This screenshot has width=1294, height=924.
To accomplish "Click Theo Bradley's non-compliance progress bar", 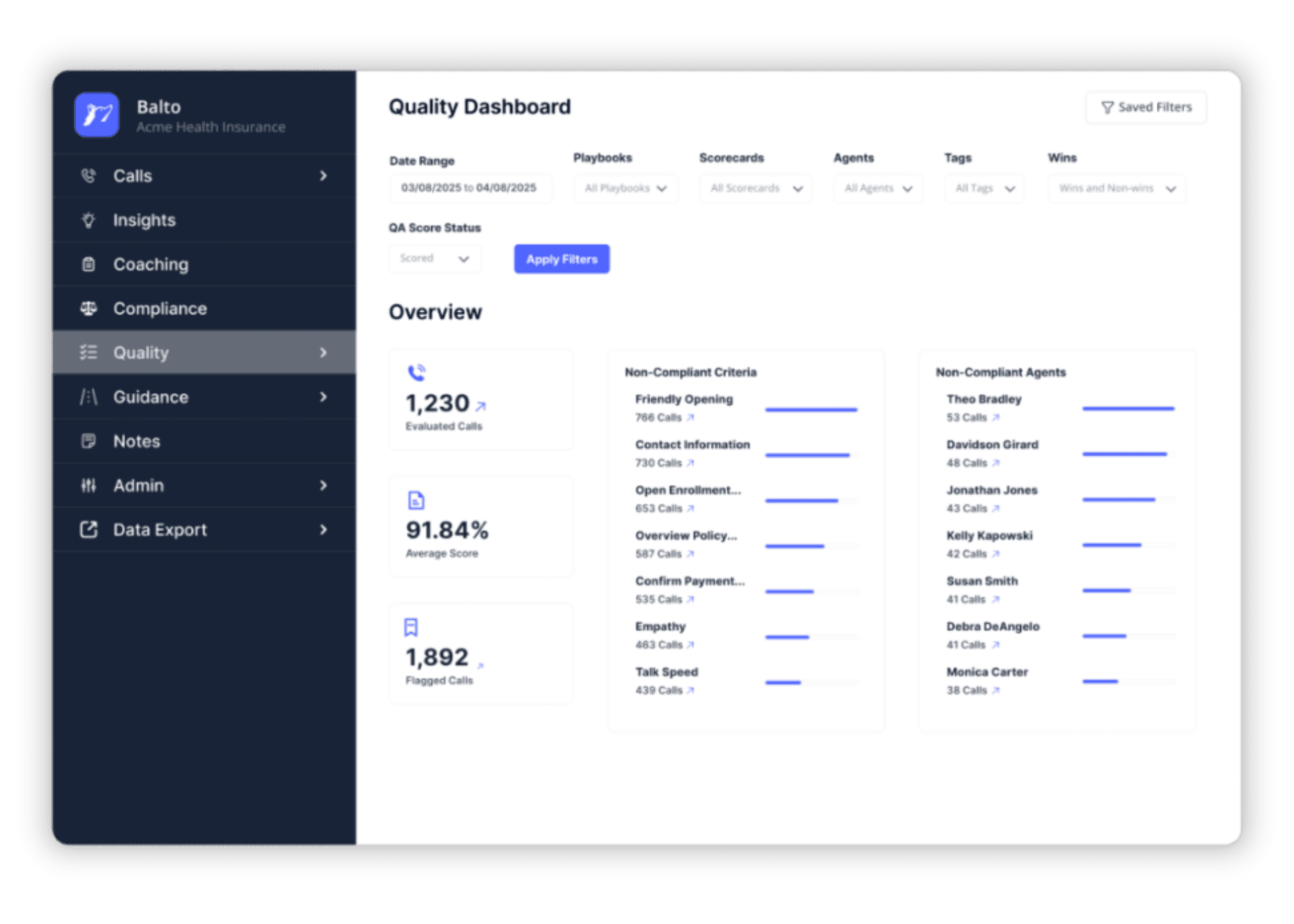I will 1128,409.
